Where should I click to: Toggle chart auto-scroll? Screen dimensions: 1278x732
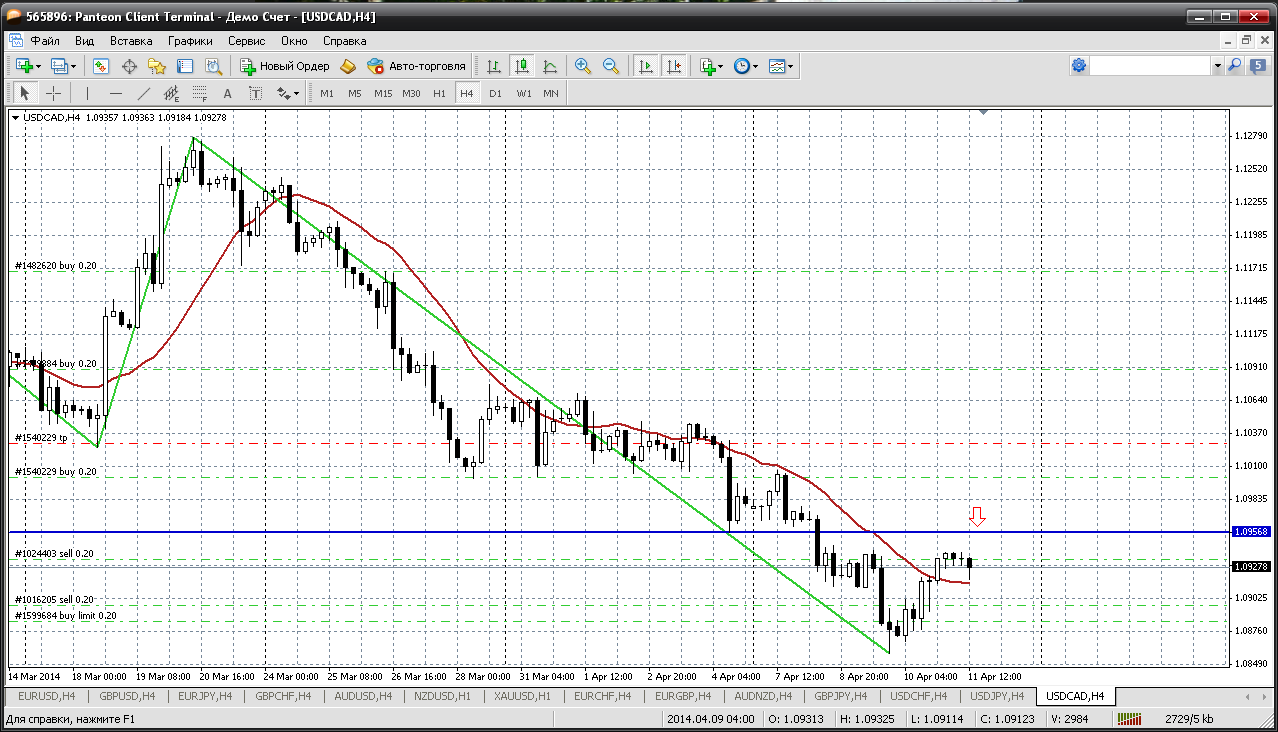(646, 66)
